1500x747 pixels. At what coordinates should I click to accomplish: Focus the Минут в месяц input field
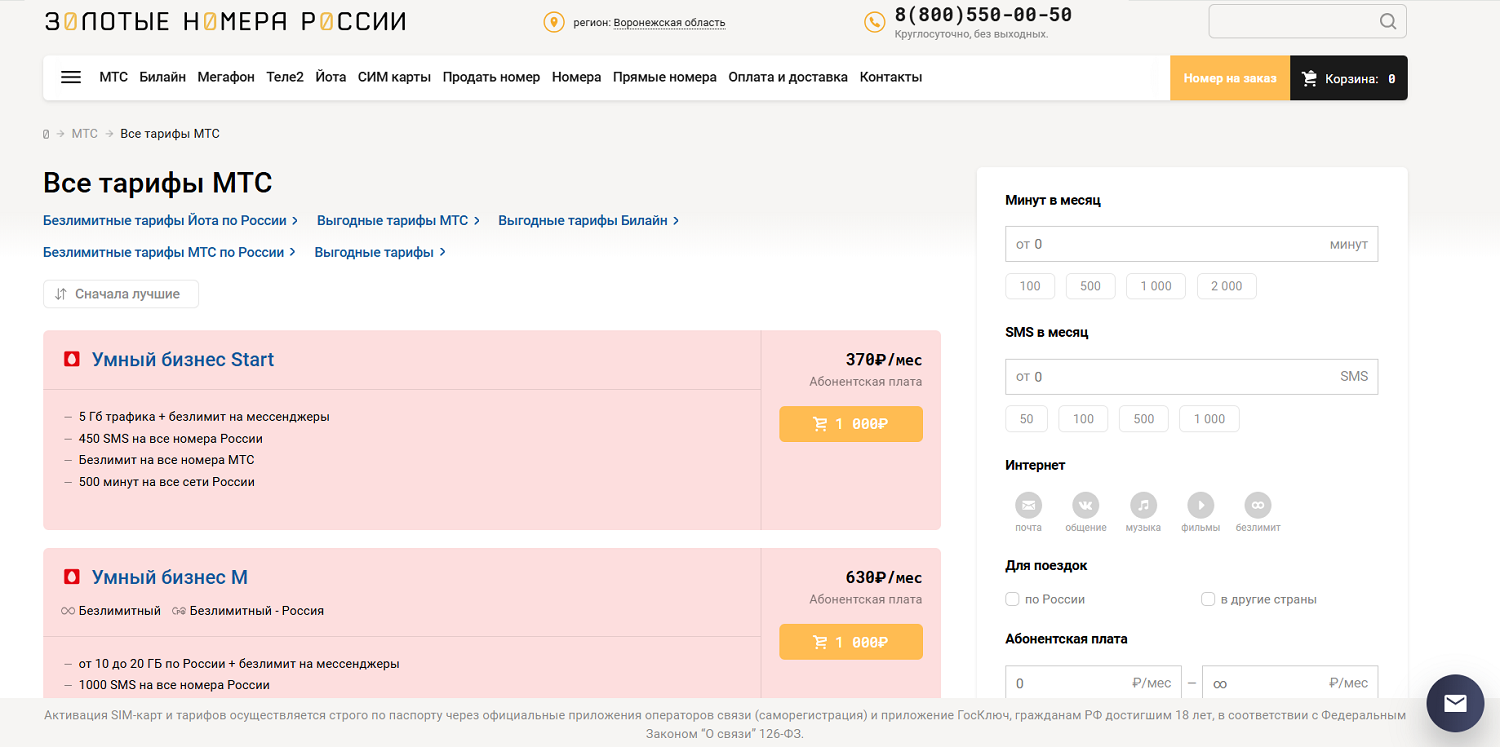[x=1191, y=244]
